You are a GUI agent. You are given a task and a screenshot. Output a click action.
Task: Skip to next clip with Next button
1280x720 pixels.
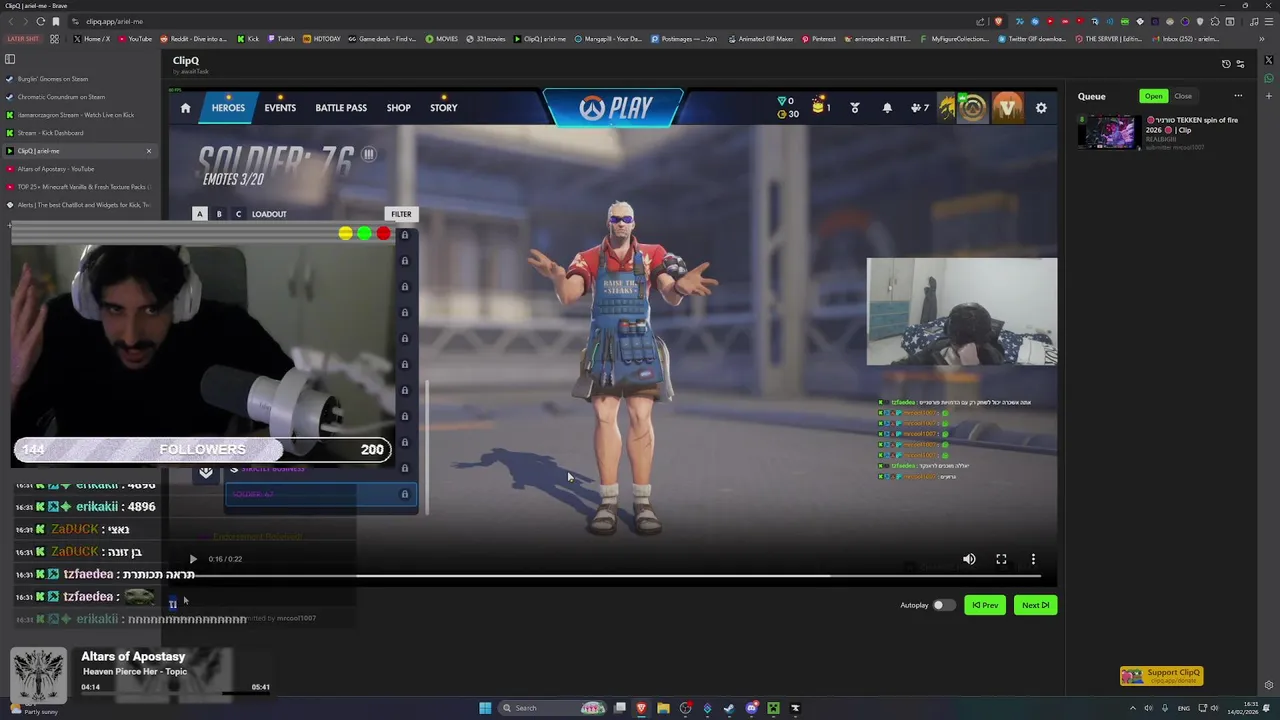point(1036,605)
